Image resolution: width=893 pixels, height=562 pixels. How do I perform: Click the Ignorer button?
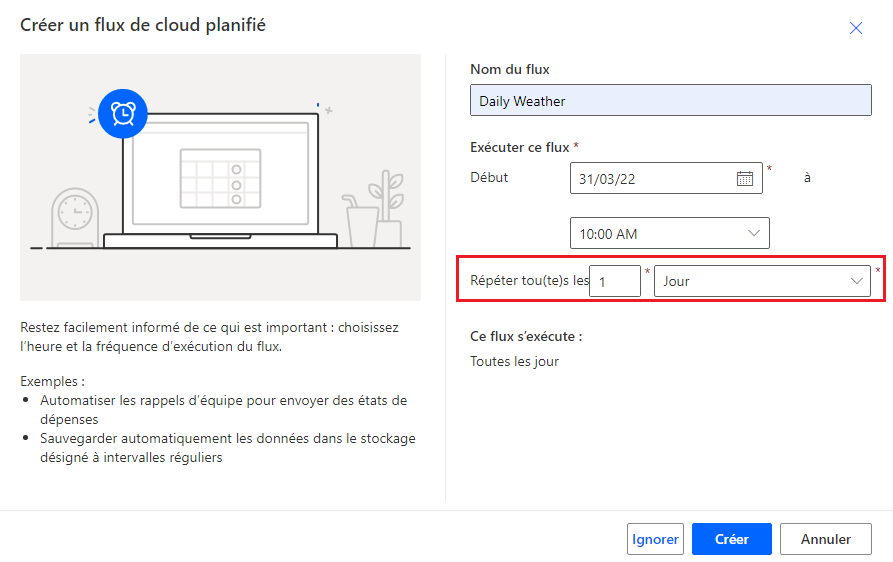655,539
